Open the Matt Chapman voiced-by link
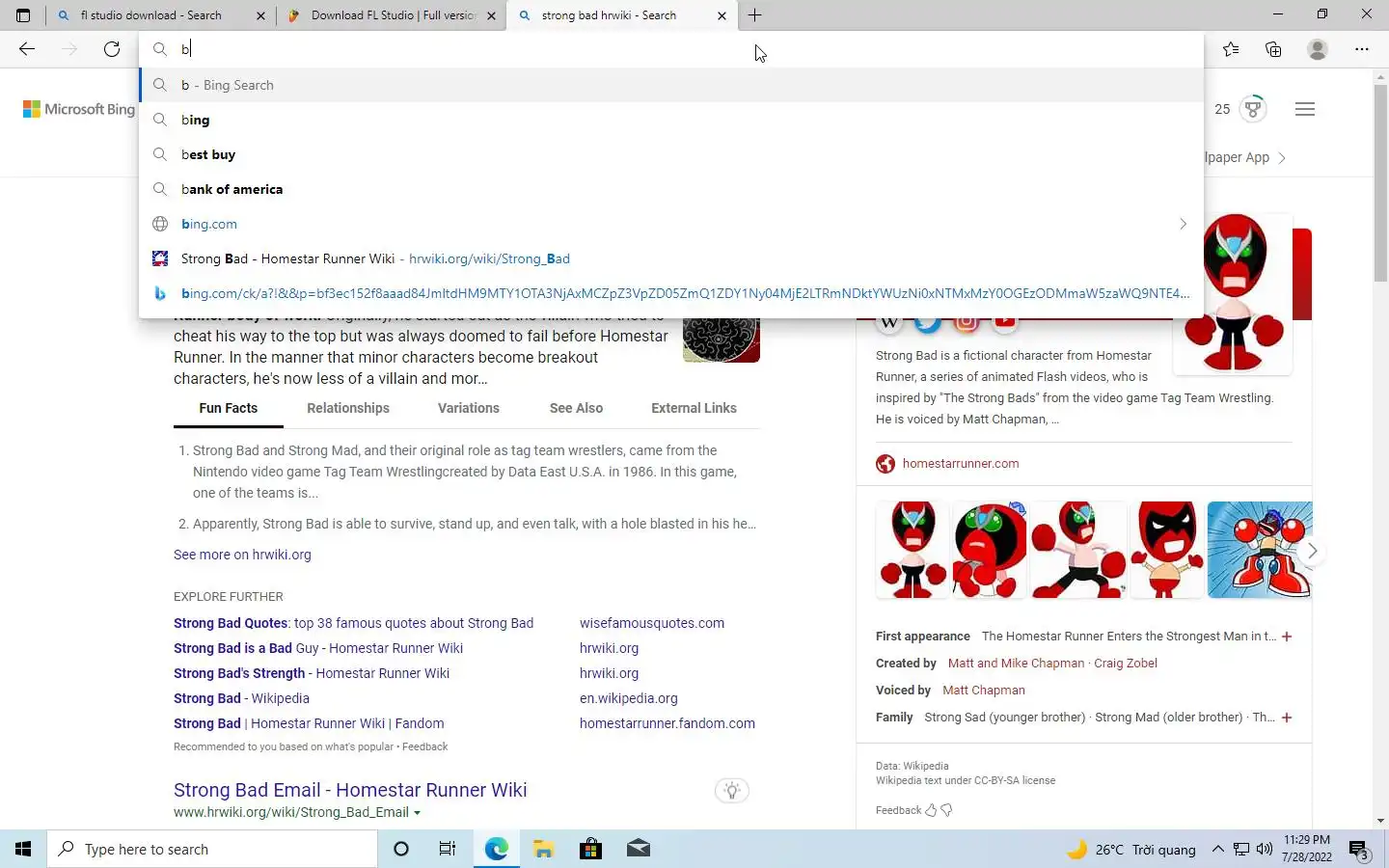The height and width of the screenshot is (868, 1389). 984,691
